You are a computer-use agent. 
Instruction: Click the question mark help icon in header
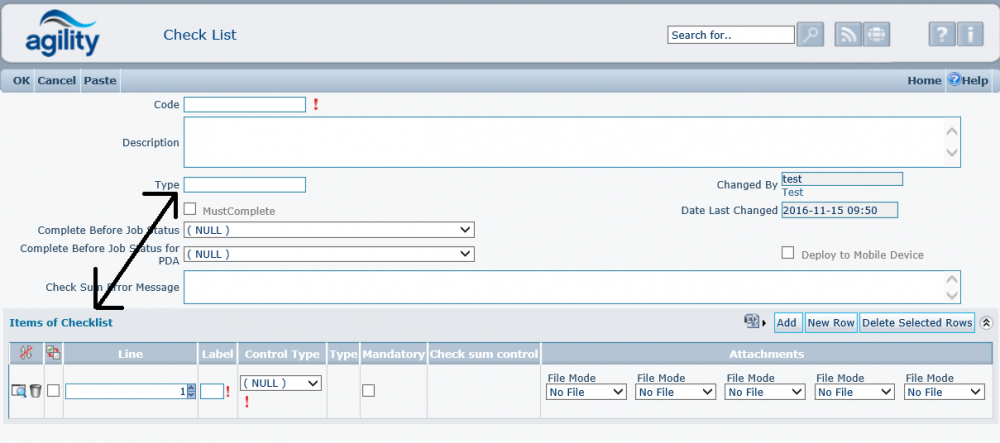point(941,35)
